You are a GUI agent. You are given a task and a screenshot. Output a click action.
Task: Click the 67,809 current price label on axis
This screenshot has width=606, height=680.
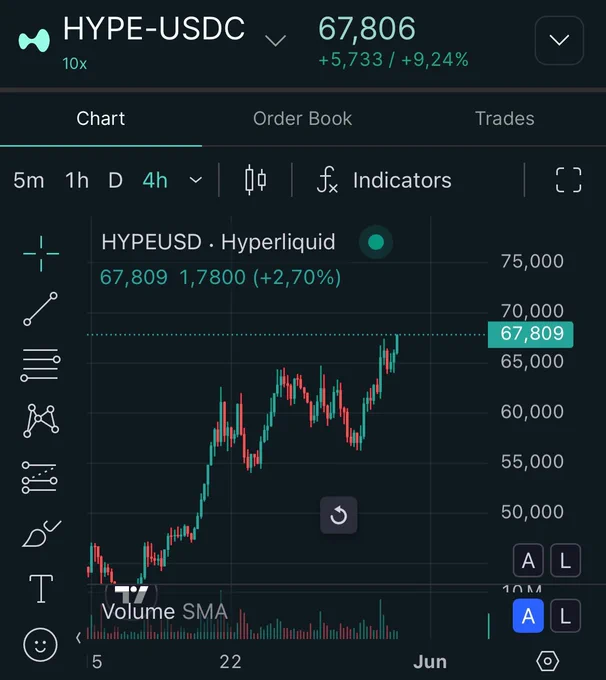[531, 334]
